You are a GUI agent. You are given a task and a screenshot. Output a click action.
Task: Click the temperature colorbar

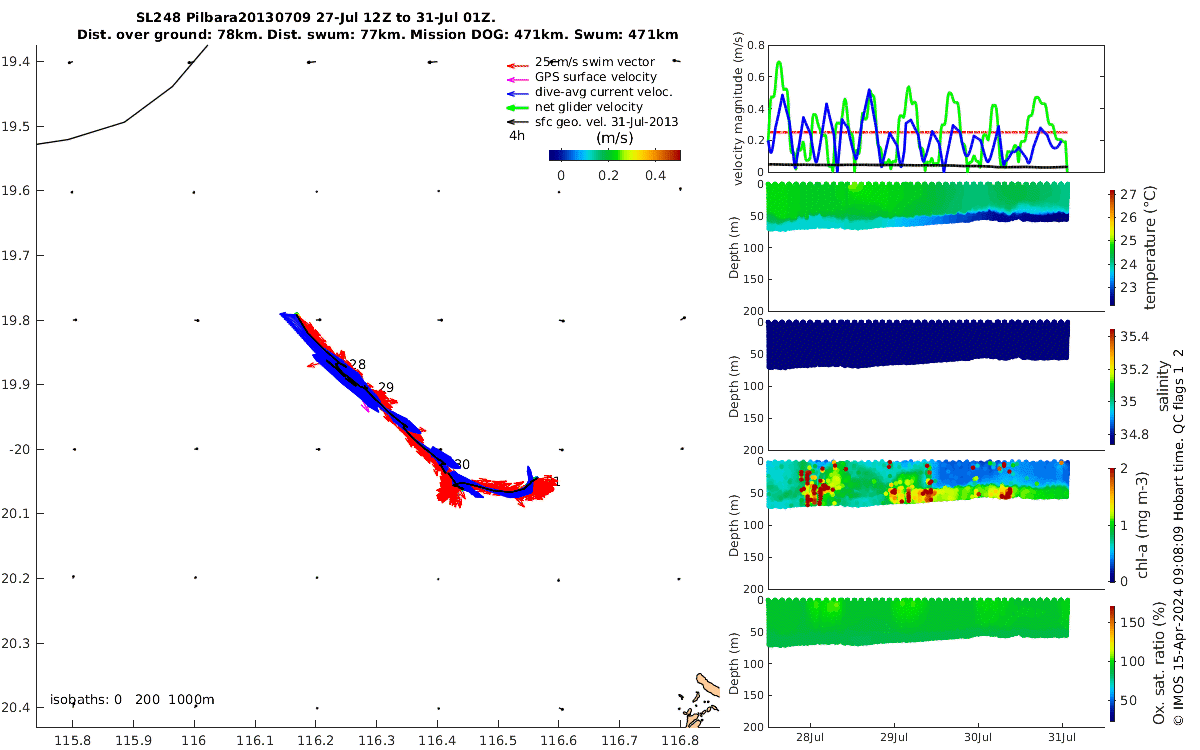click(x=1113, y=247)
